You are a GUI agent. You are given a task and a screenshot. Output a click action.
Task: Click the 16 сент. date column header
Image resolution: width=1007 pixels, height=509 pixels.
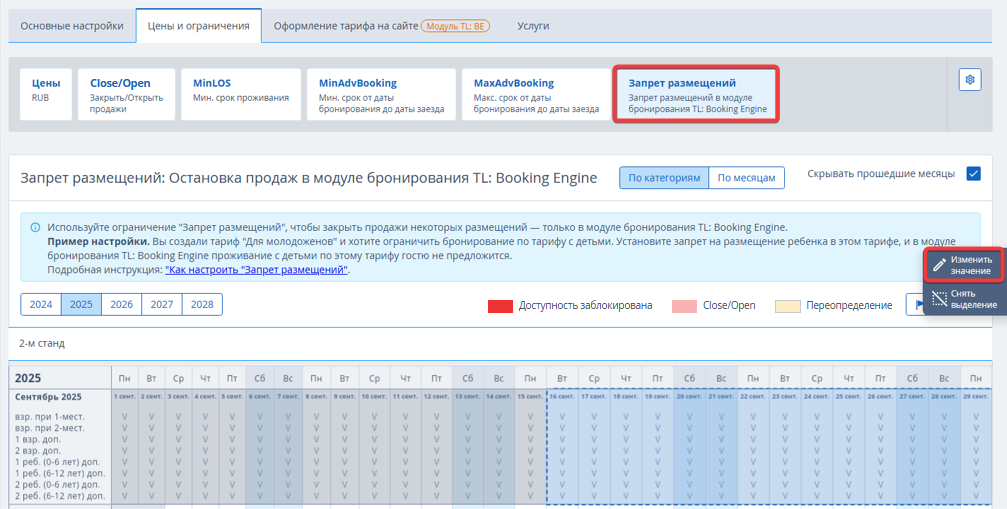tap(563, 396)
